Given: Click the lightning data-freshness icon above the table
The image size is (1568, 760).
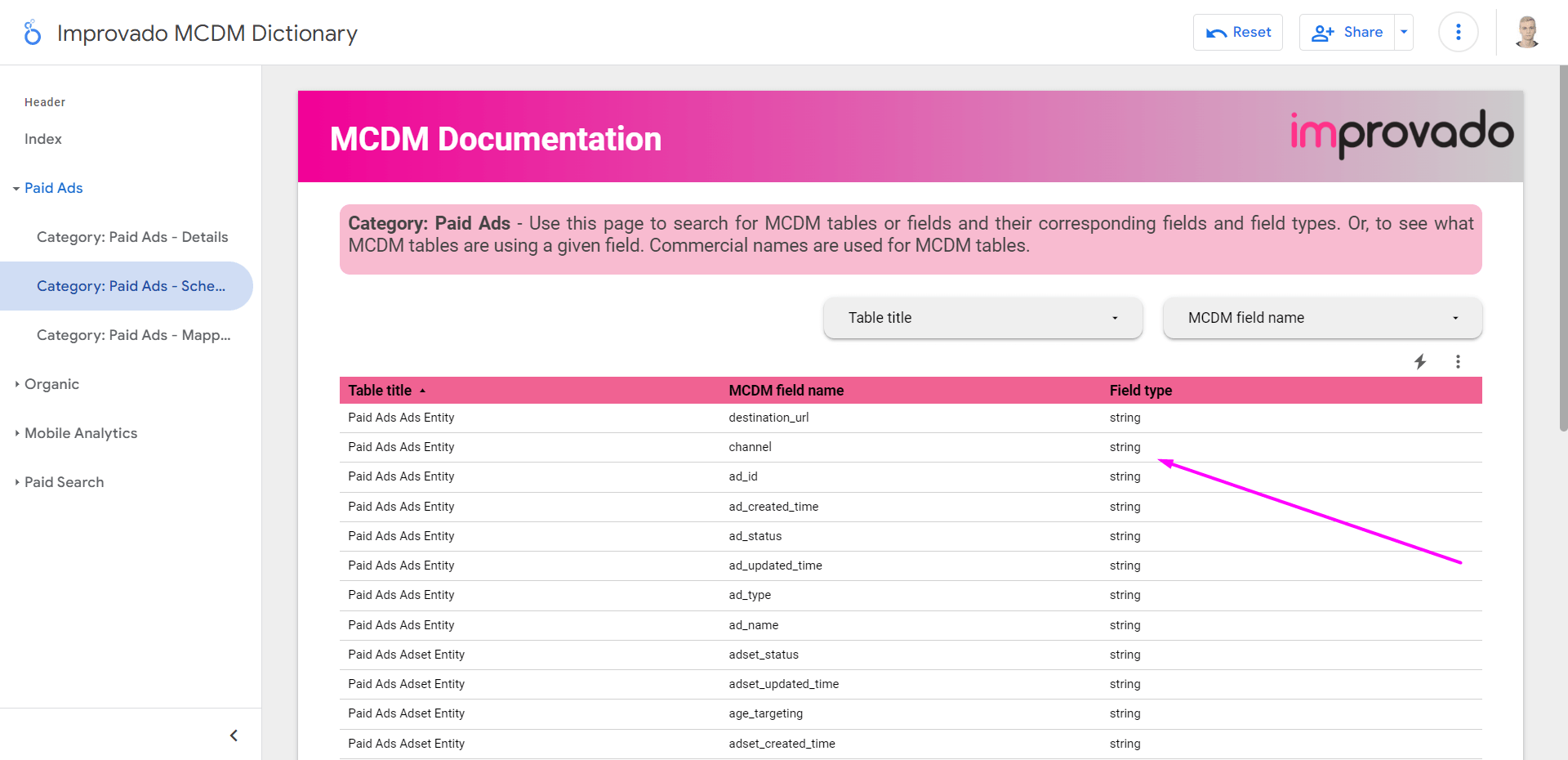Looking at the screenshot, I should tap(1420, 361).
